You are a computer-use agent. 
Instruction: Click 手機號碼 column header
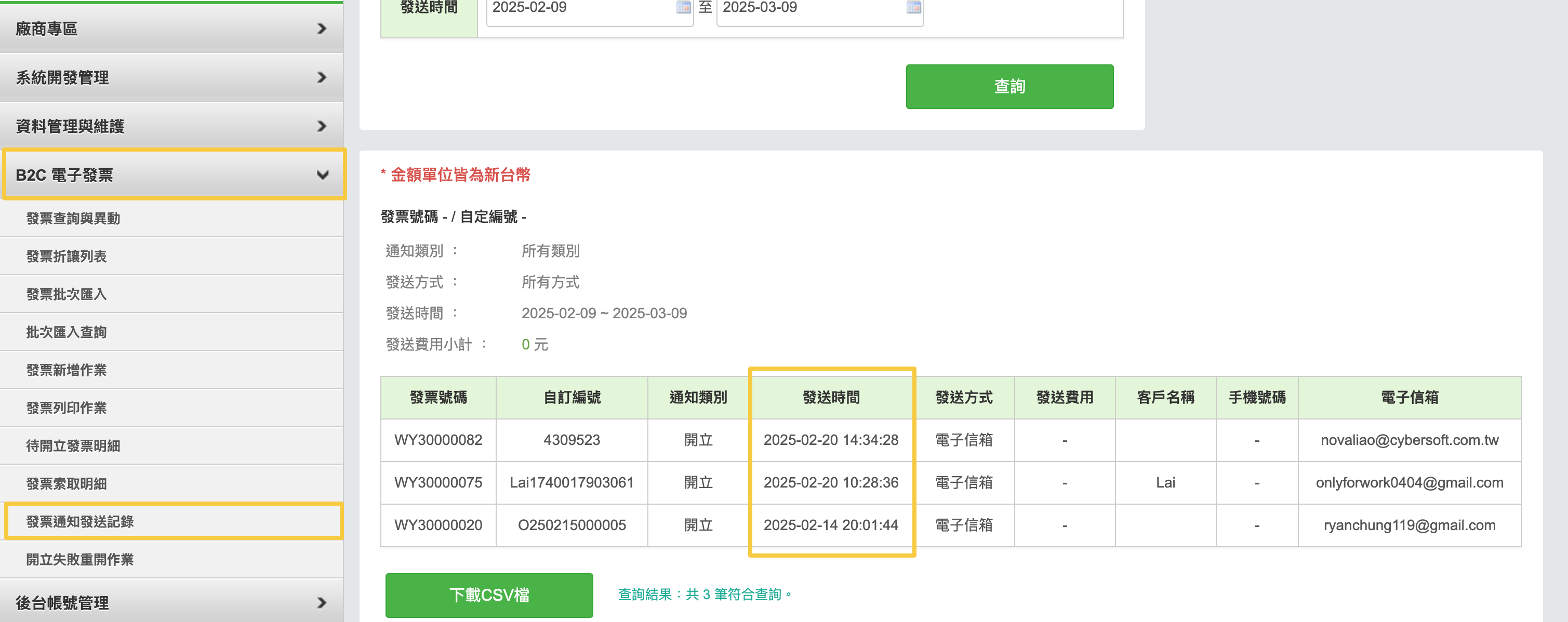[x=1257, y=398]
